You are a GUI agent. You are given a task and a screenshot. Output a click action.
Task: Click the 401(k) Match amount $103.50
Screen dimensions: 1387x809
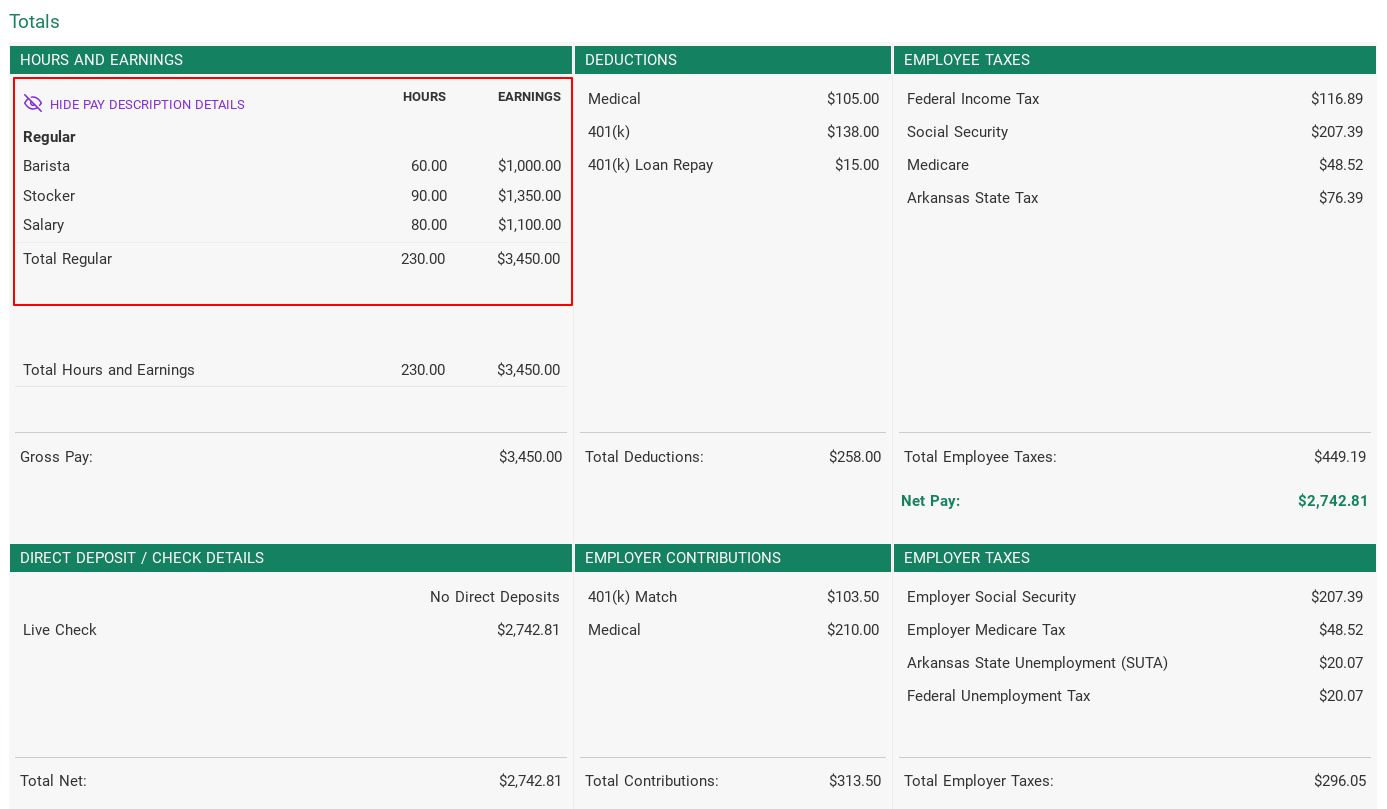[x=853, y=597]
